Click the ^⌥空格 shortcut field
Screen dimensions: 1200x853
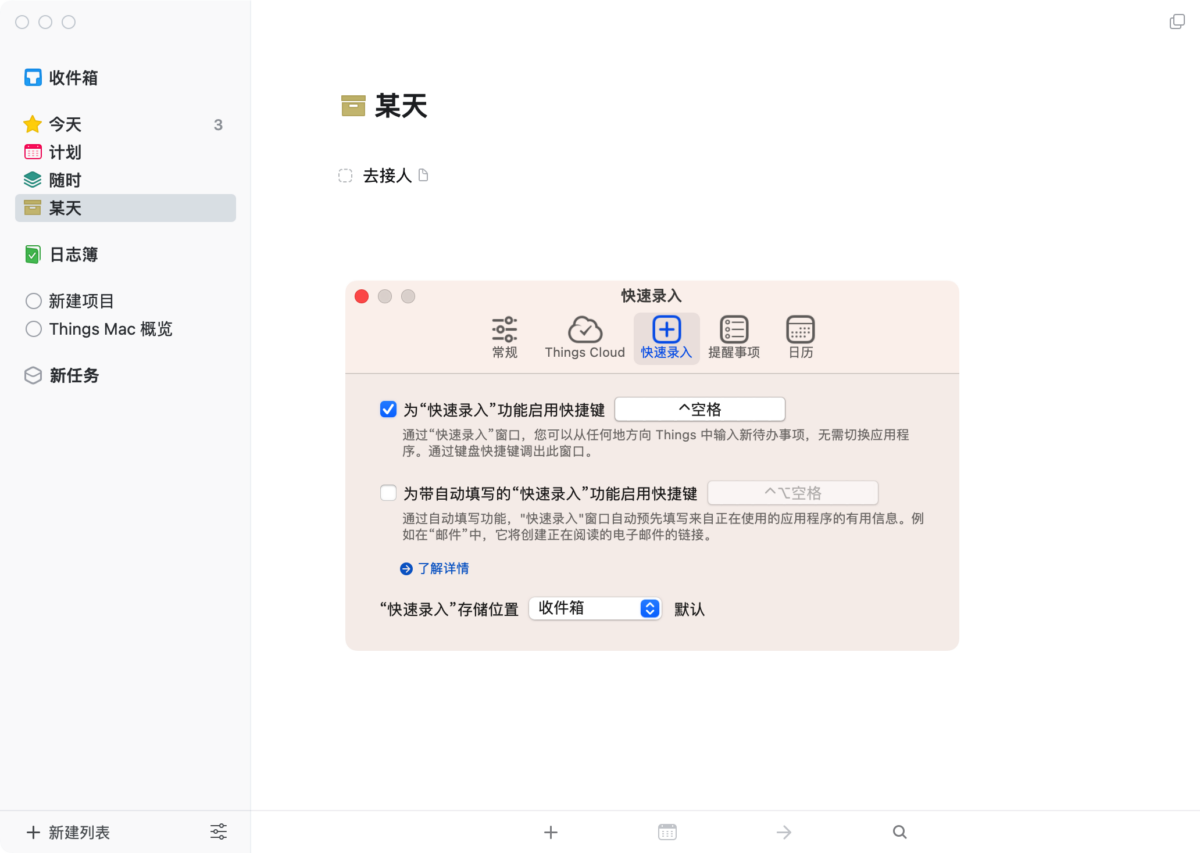(793, 493)
